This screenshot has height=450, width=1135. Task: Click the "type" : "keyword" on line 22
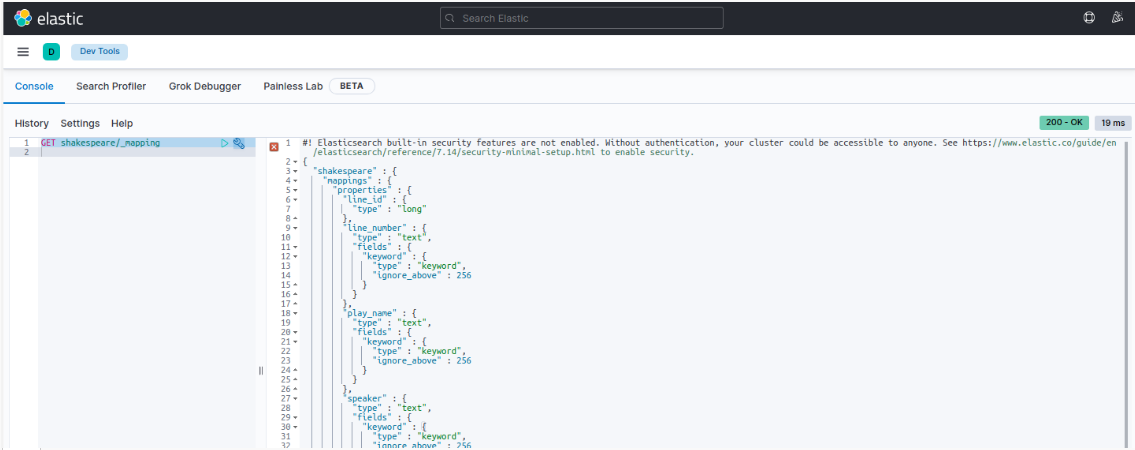tap(419, 351)
